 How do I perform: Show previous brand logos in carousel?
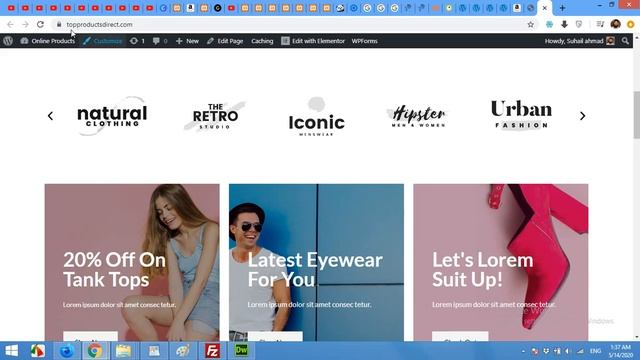[50, 116]
